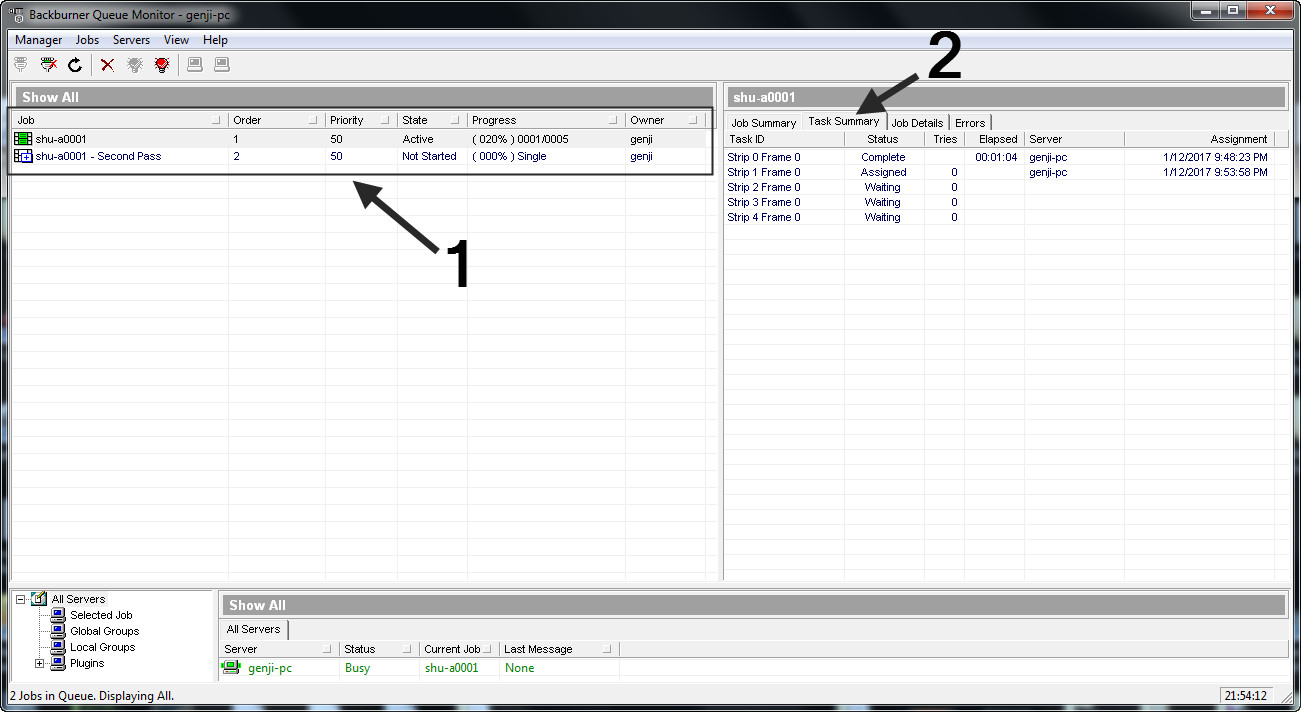The width and height of the screenshot is (1301, 712).
Task: Toggle the filter box in State column header
Action: point(454,121)
